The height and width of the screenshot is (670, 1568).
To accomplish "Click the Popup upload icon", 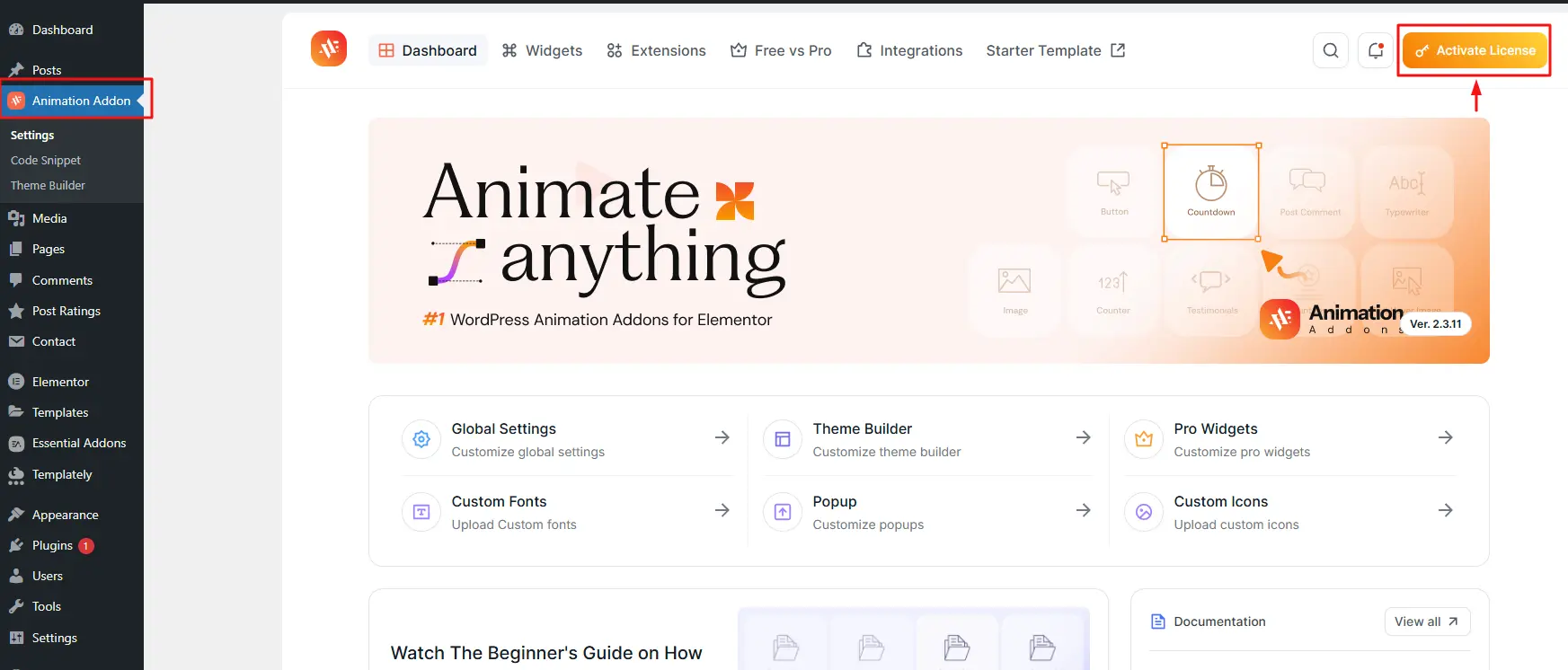I will [783, 512].
